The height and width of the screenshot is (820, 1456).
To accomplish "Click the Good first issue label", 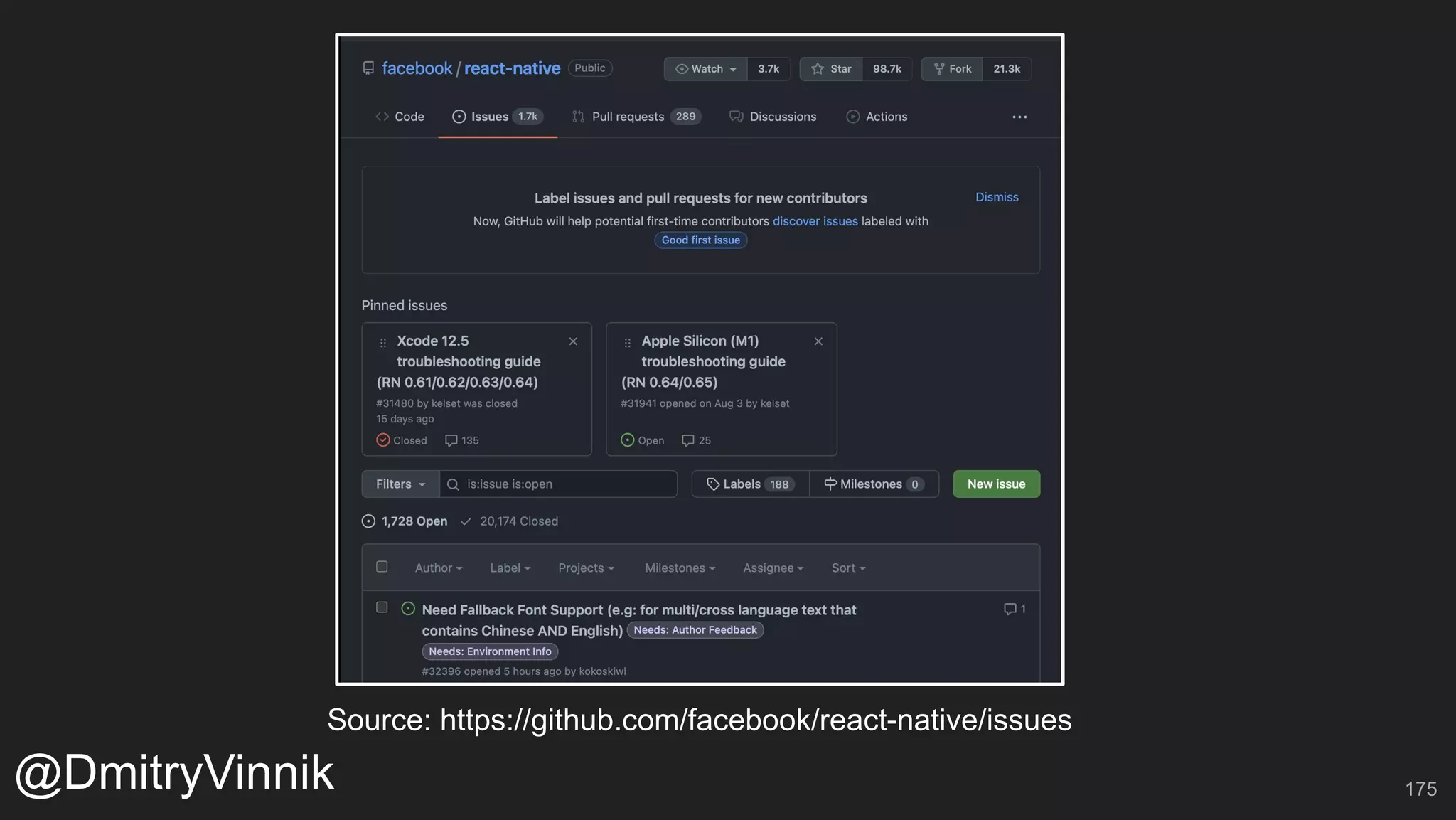I will pyautogui.click(x=700, y=240).
